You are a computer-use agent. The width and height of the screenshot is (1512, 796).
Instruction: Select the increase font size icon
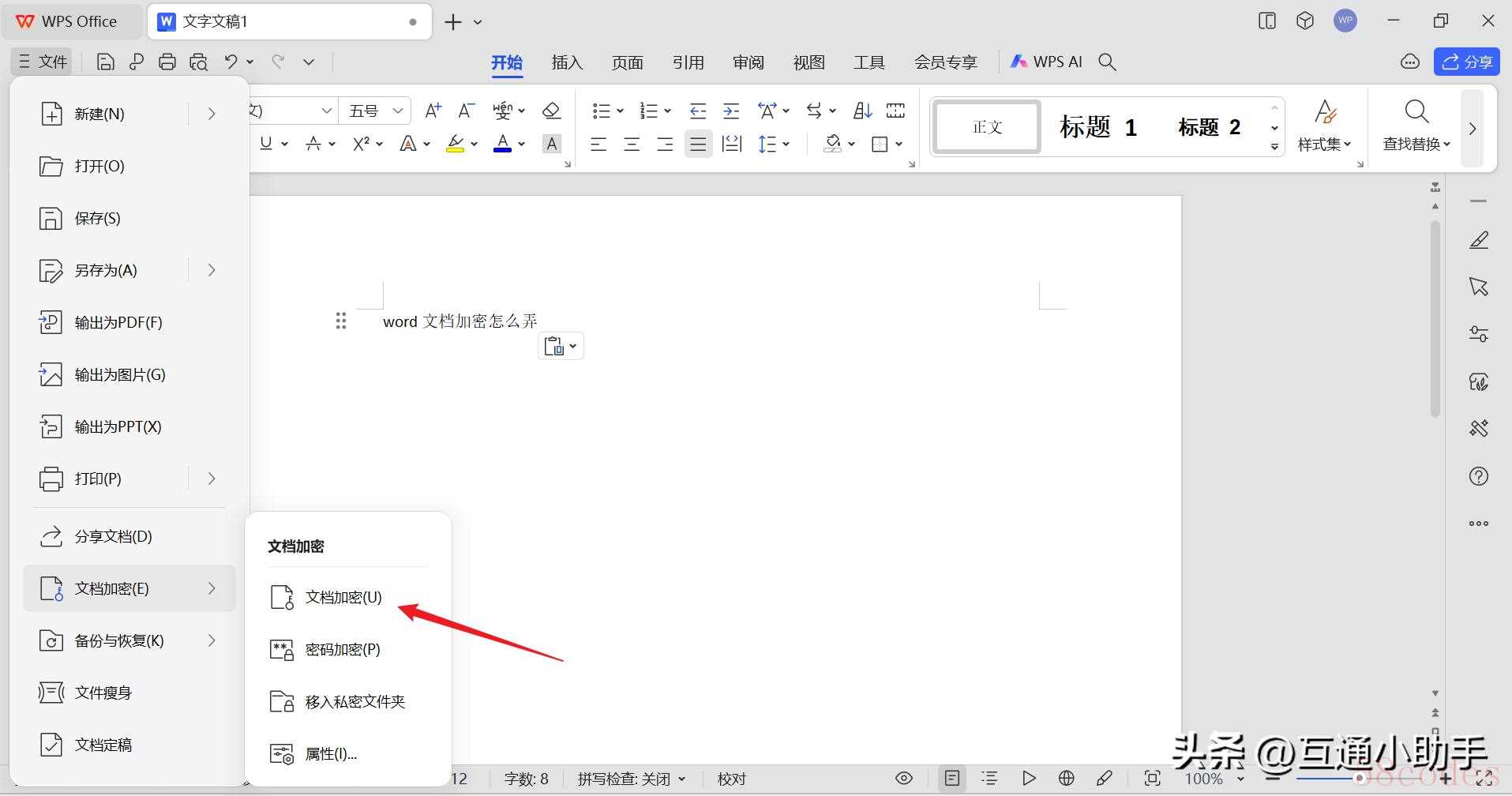(x=433, y=111)
